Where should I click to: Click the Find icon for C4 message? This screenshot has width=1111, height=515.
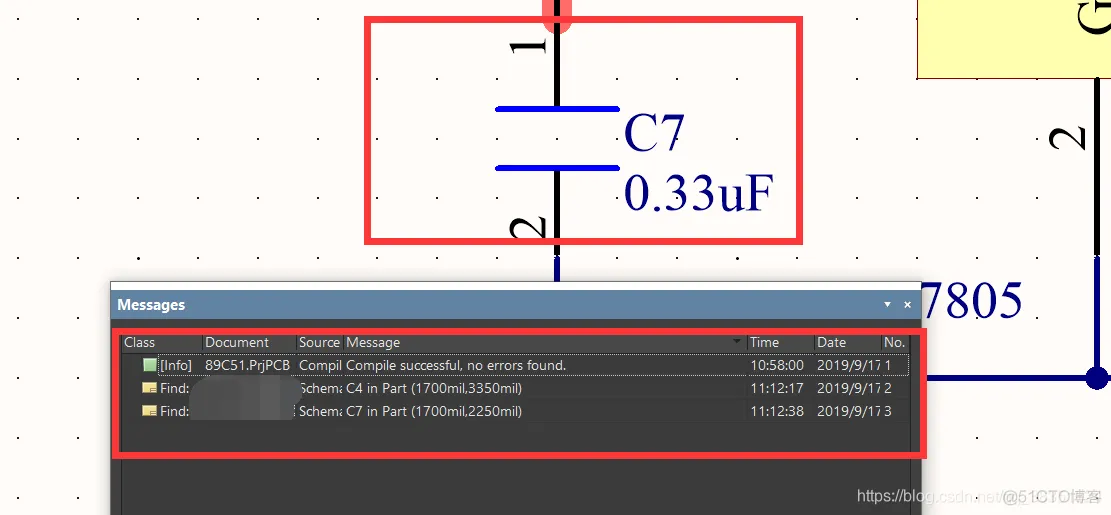149,388
